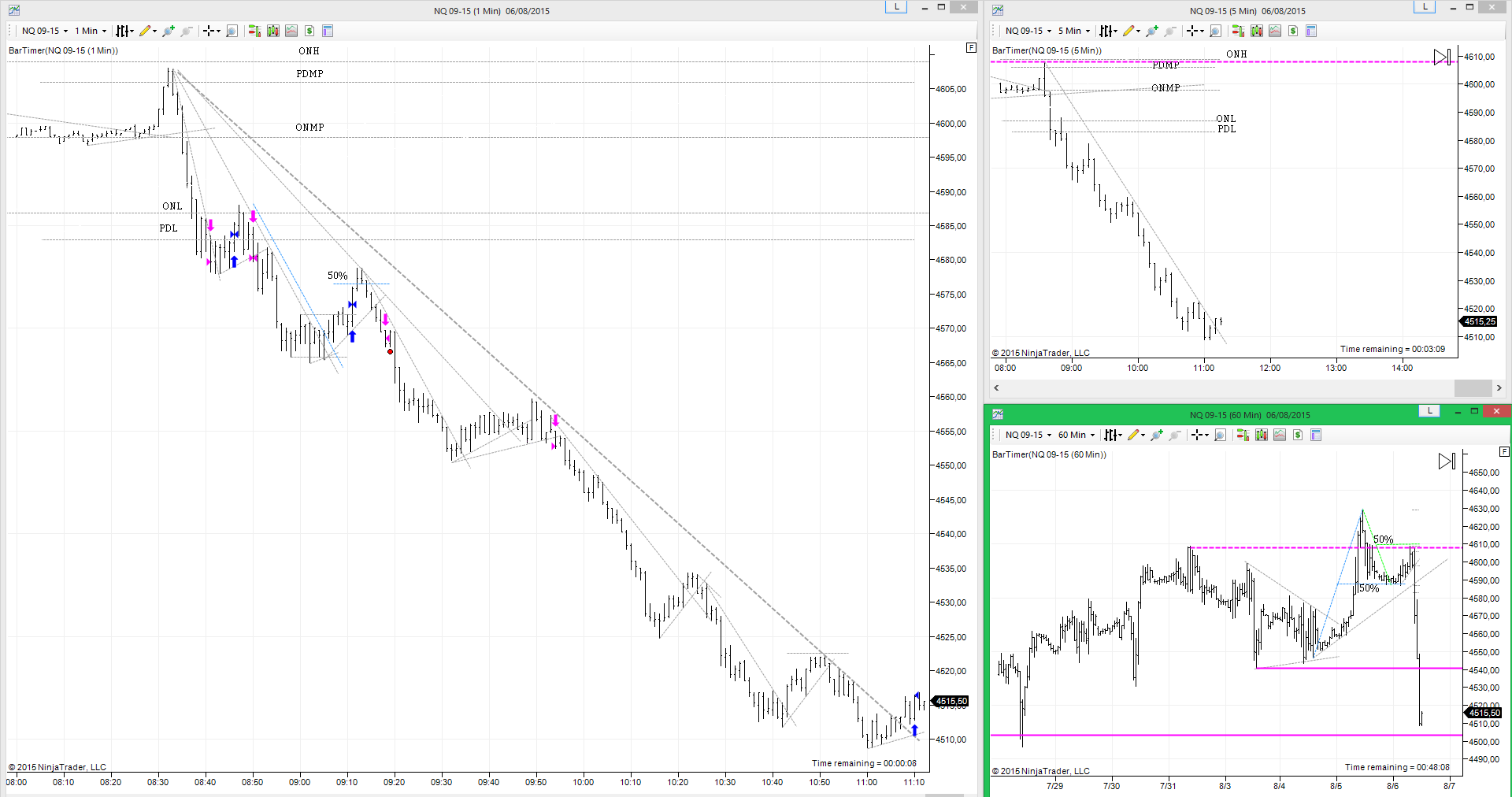Screen dimensions: 1512x797
Task: Click the L link button of the 5 Min chart
Action: pyautogui.click(x=1425, y=6)
